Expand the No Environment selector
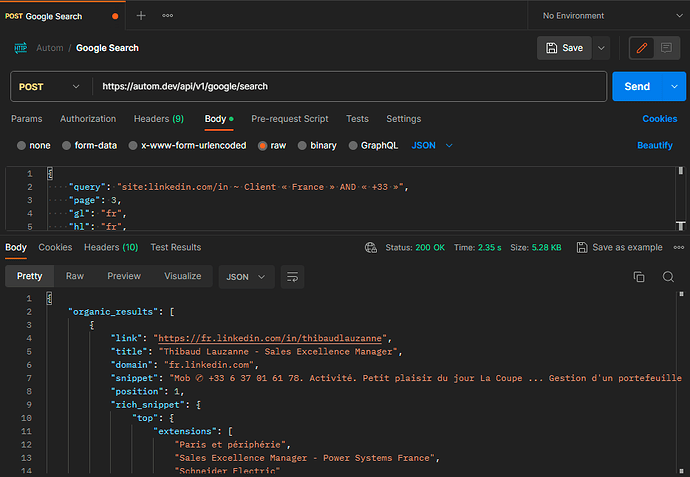This screenshot has width=690, height=477. (611, 16)
